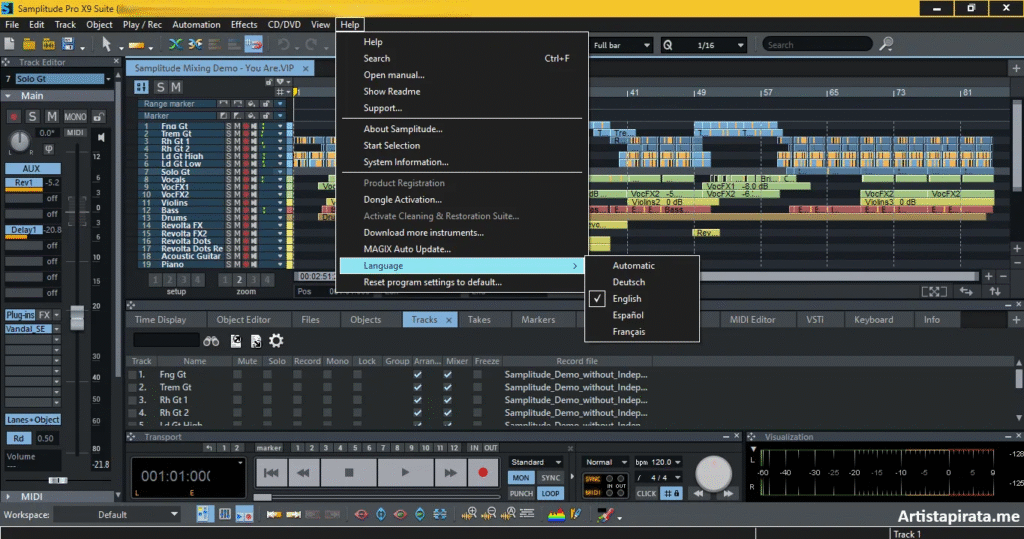Toggle the magnet snap icon in toolbar
This screenshot has height=539, width=1024.
253,44
